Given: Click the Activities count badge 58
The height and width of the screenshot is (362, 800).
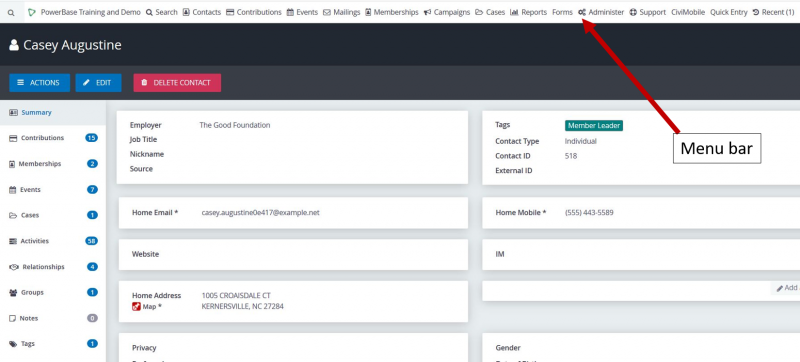Looking at the screenshot, I should click(92, 241).
